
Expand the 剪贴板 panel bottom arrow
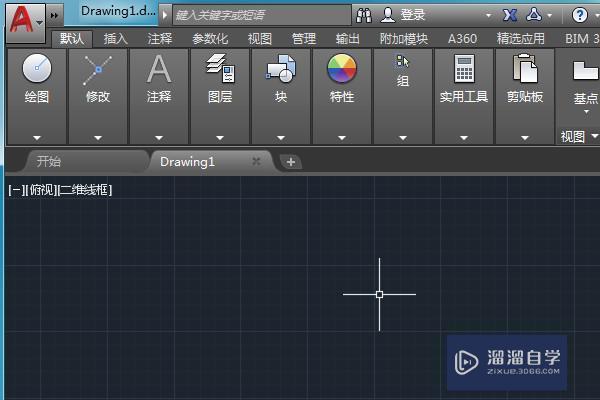click(x=525, y=138)
